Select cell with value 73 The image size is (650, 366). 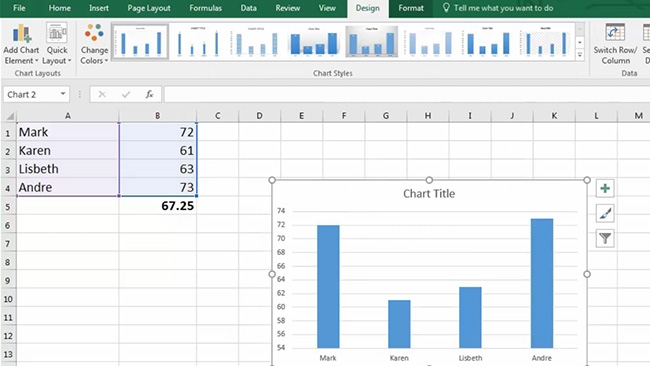(158, 187)
